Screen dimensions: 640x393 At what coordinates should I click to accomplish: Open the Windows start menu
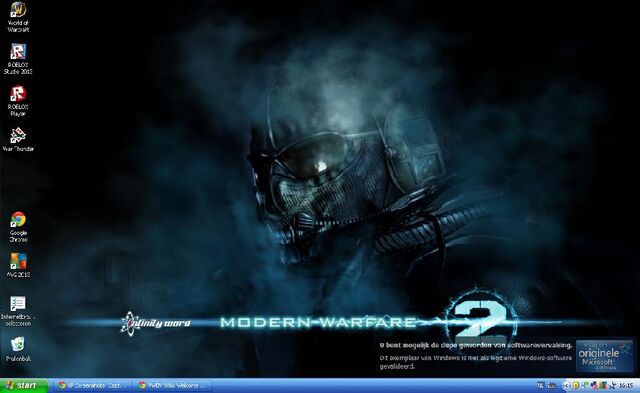[24, 385]
